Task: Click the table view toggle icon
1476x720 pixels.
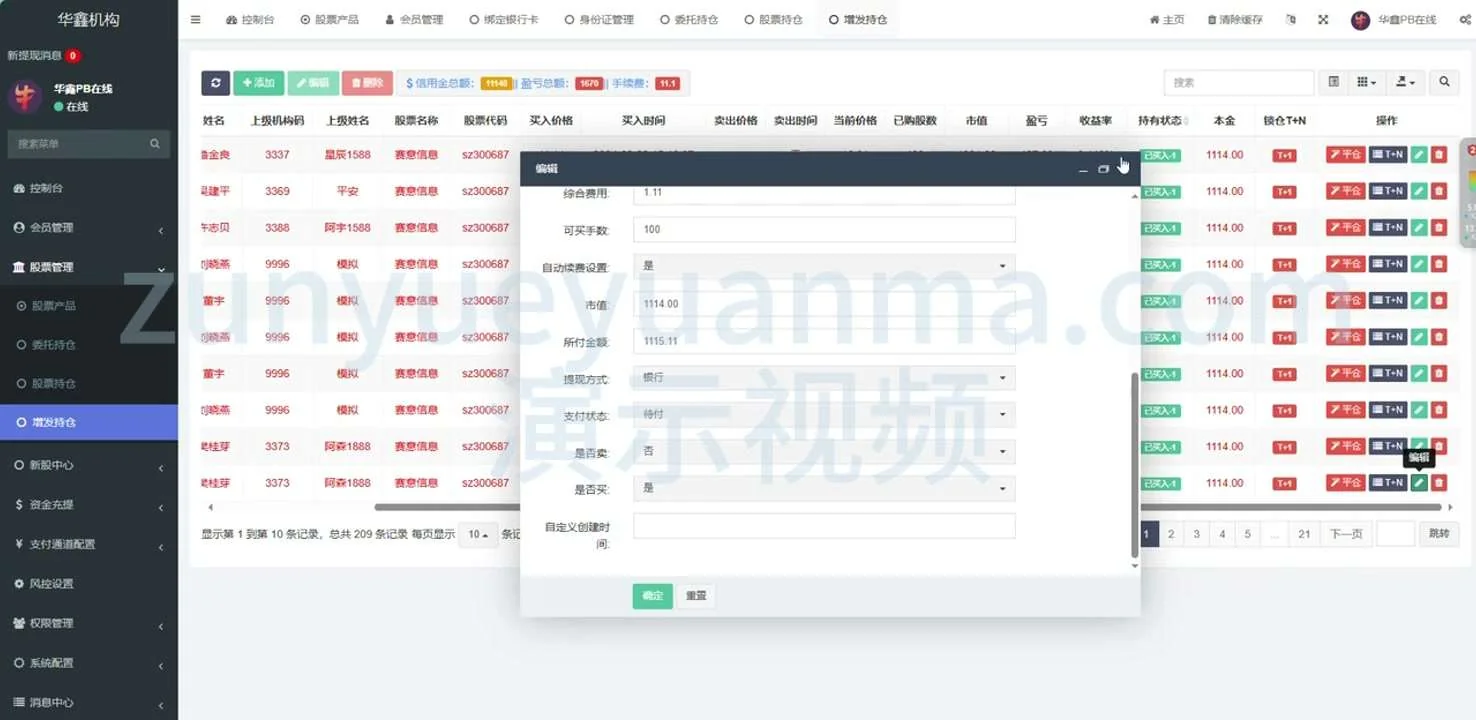Action: coord(1333,83)
